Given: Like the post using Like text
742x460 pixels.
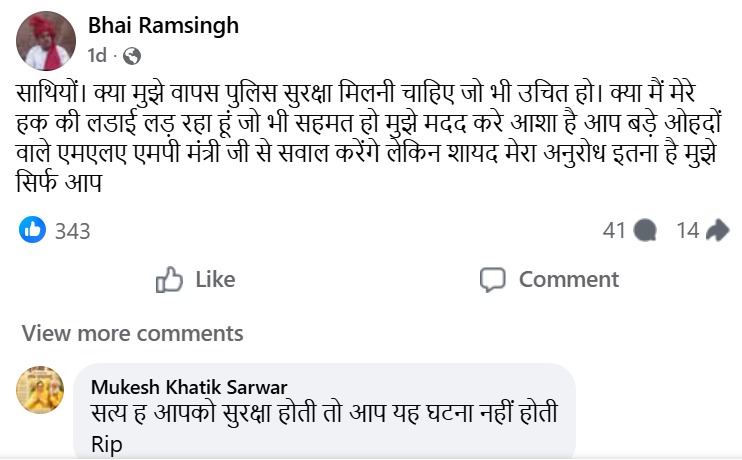Looking at the screenshot, I should tap(215, 279).
